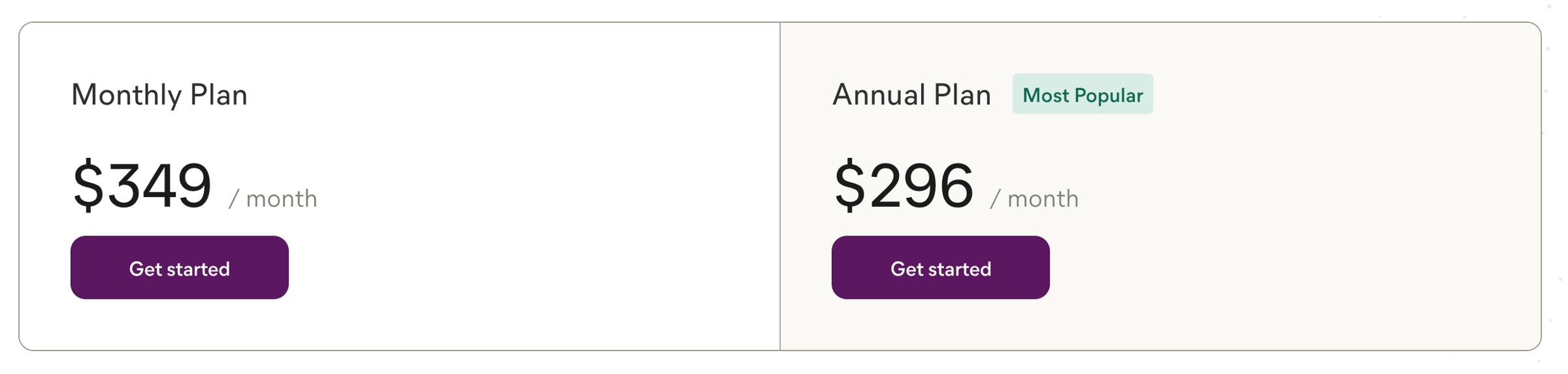Click the Most Popular badge
Viewport: 1568px width, 374px height.
click(x=1083, y=95)
